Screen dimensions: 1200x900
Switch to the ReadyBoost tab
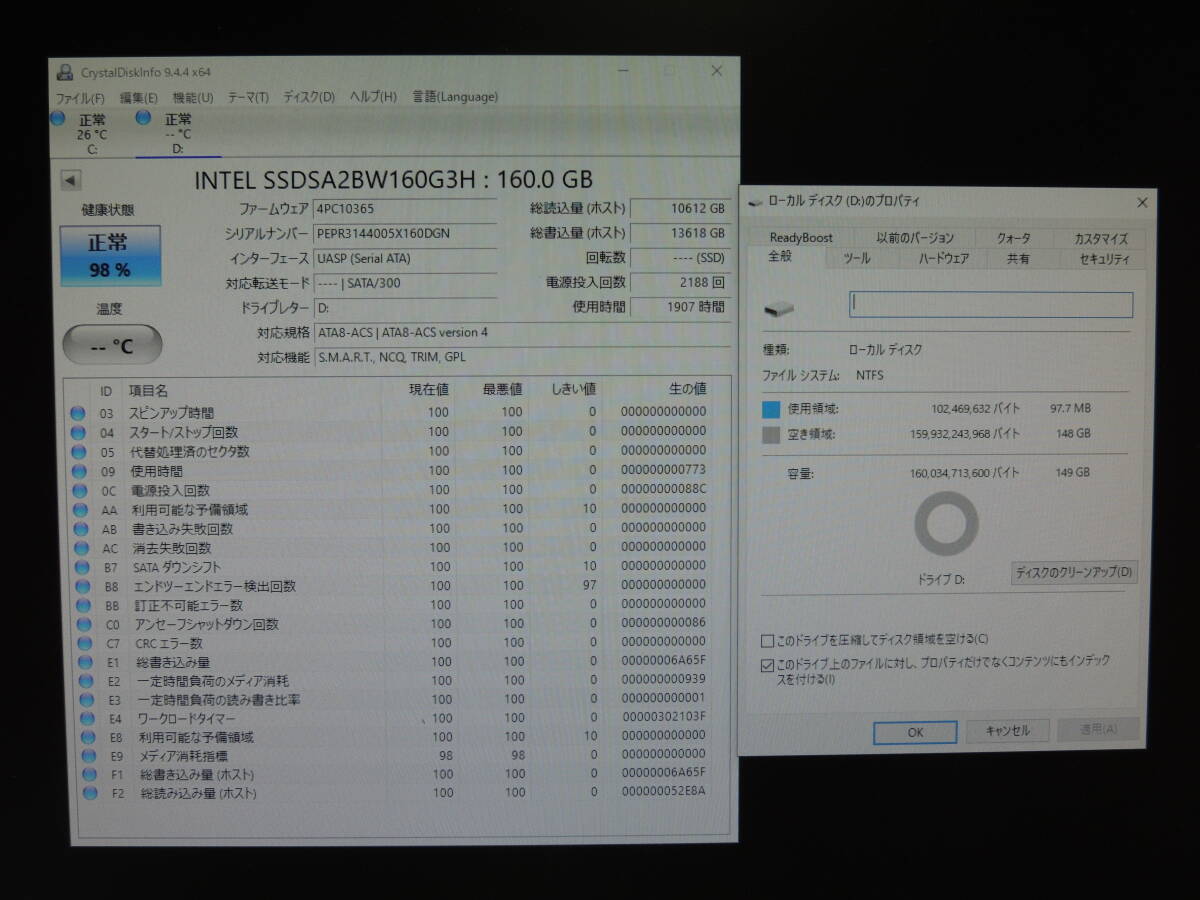click(801, 238)
